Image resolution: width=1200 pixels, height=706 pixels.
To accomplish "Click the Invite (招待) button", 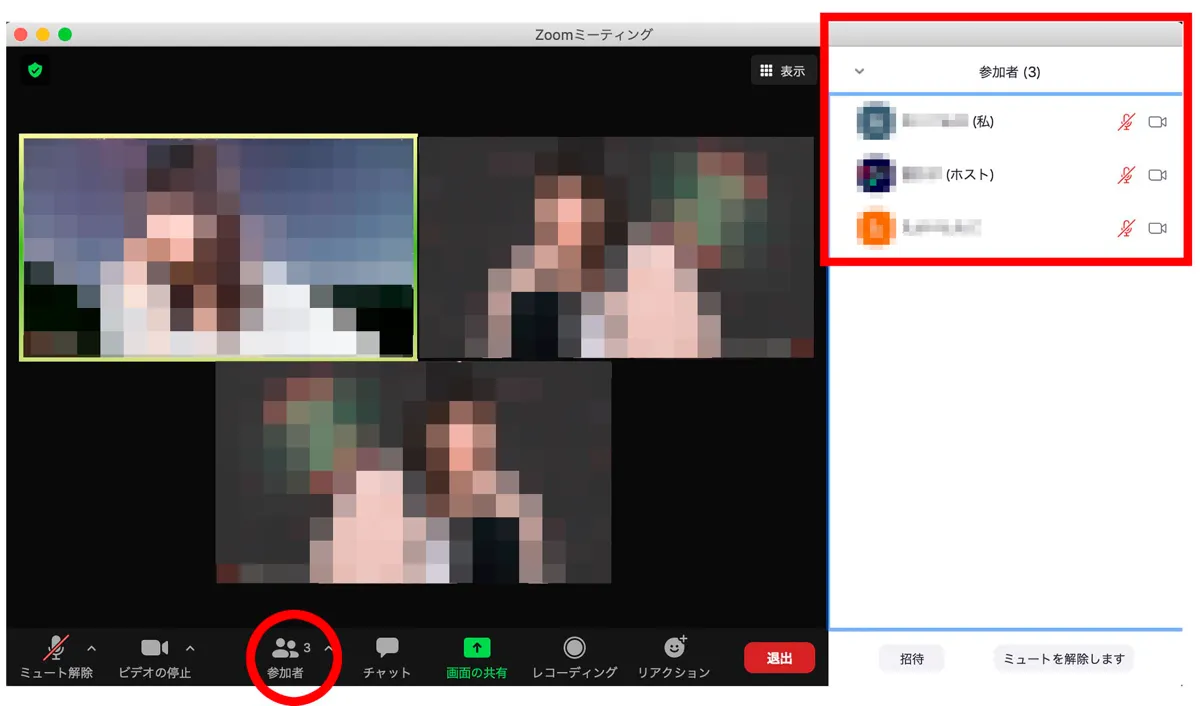I will [x=911, y=659].
